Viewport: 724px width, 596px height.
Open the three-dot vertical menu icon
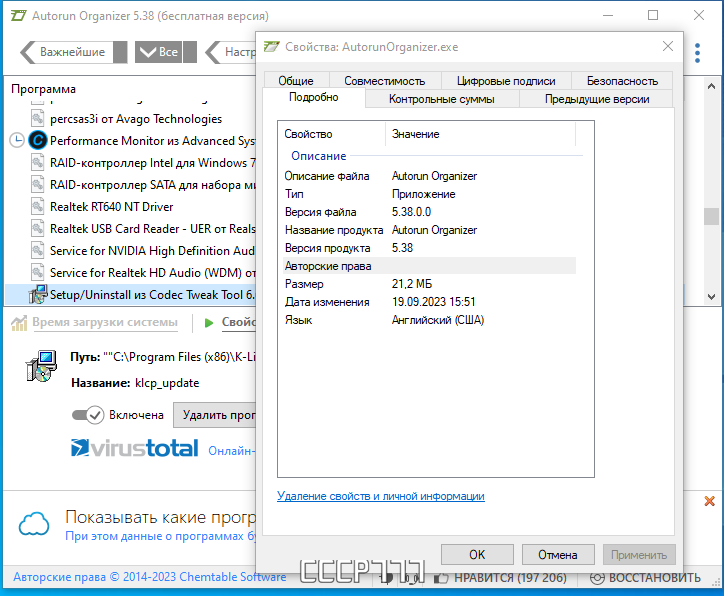(x=697, y=53)
